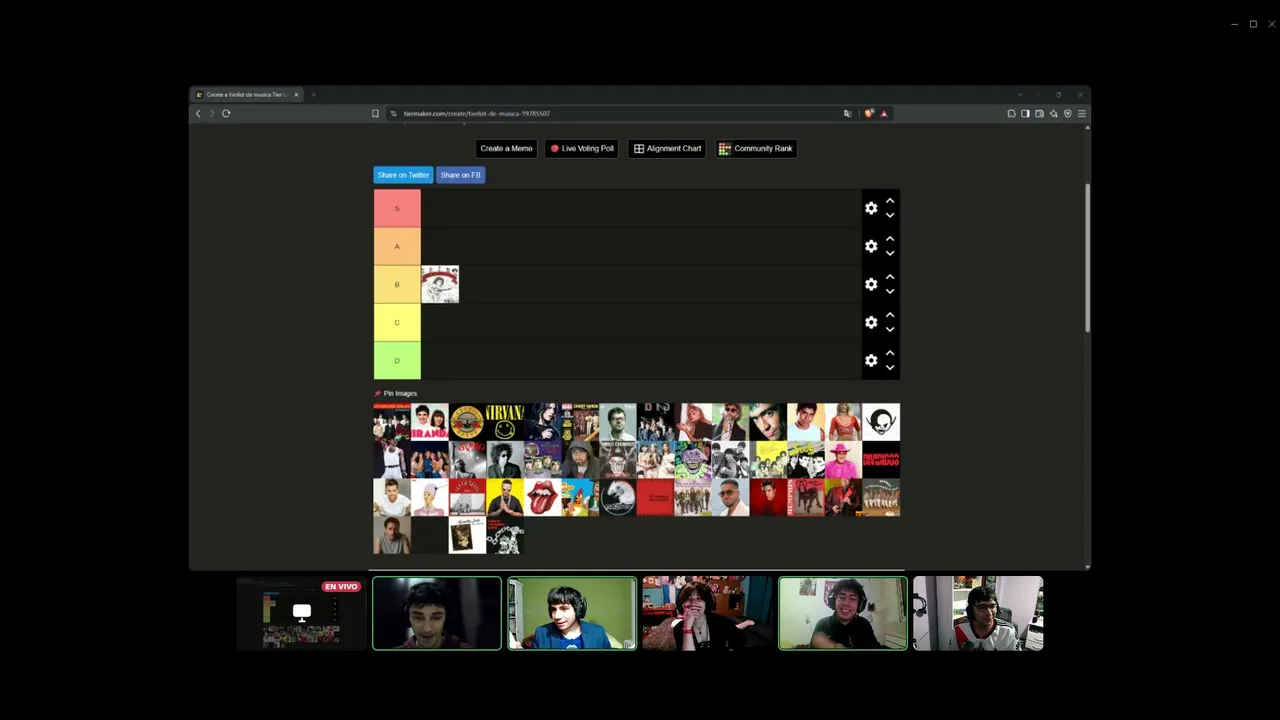Screen dimensions: 1280x720
Task: Move the A tier row up with its arrow
Action: [889, 239]
